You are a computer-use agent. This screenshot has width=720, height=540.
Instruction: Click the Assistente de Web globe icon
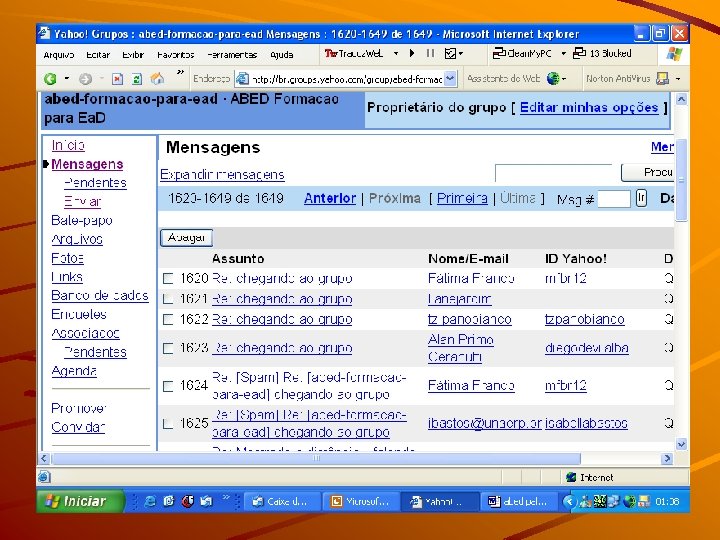pos(553,79)
